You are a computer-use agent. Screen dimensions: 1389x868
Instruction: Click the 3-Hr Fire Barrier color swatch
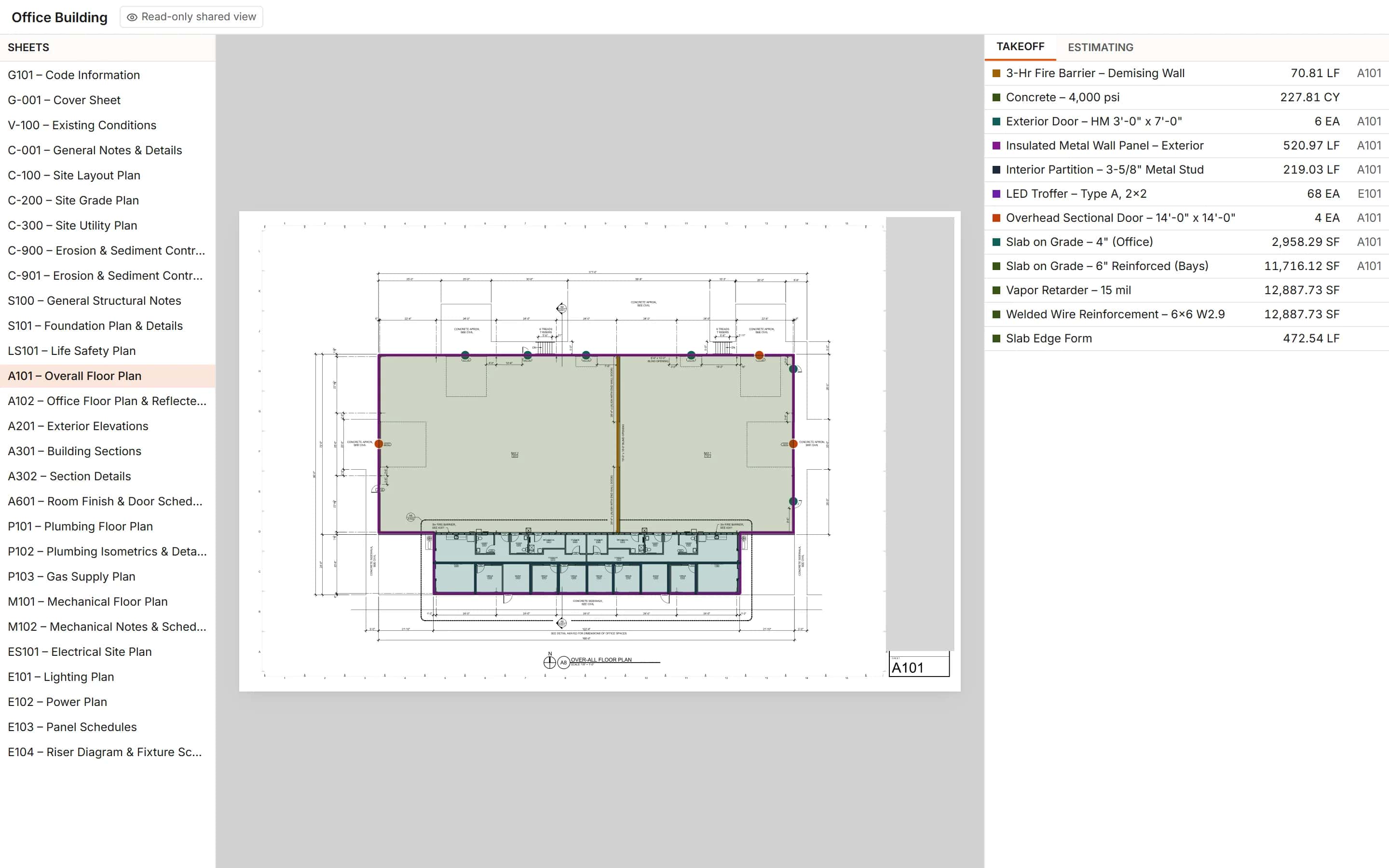(996, 73)
